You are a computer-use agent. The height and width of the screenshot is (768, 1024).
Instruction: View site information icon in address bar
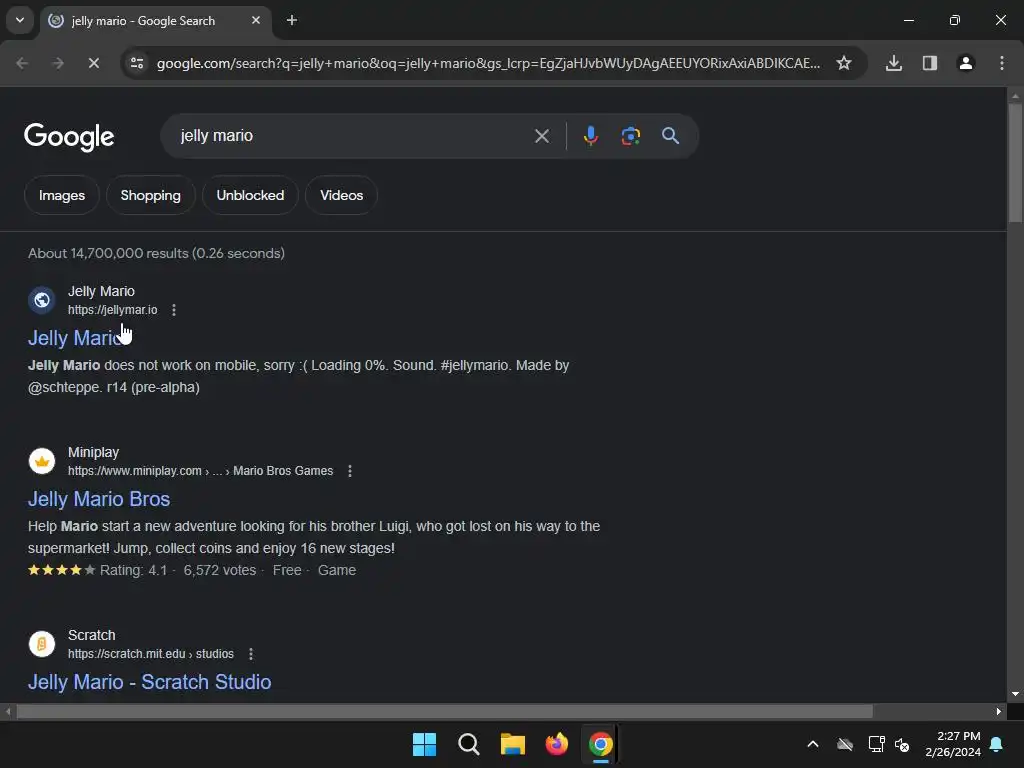tap(137, 63)
